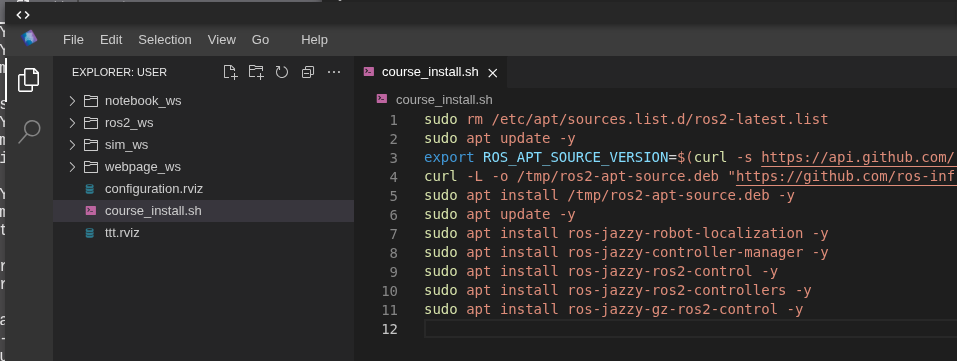Follow the api.github.com link on line 3
Screen dimensions: 957x361
(858, 158)
